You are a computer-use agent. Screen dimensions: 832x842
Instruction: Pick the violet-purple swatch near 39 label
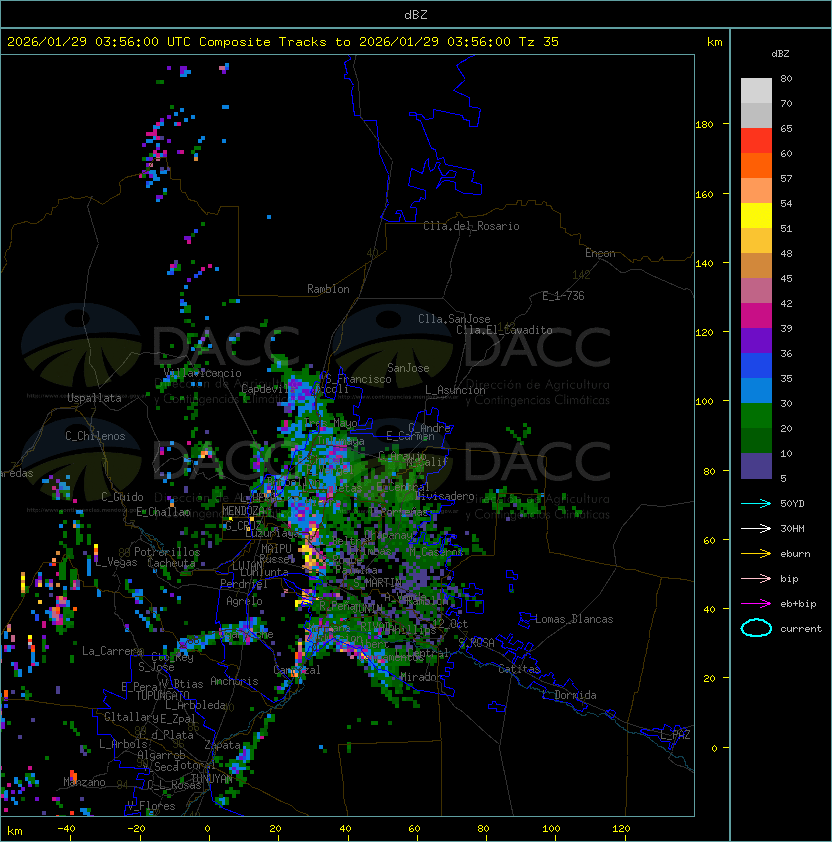tap(756, 340)
